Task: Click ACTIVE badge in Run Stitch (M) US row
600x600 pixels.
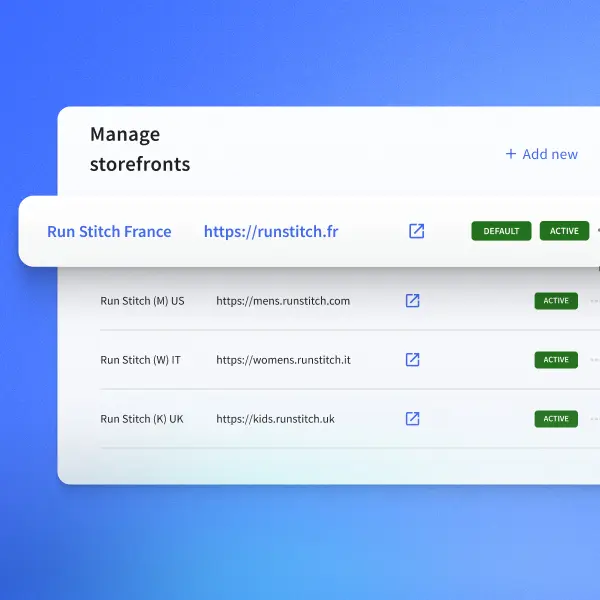Action: click(x=556, y=301)
